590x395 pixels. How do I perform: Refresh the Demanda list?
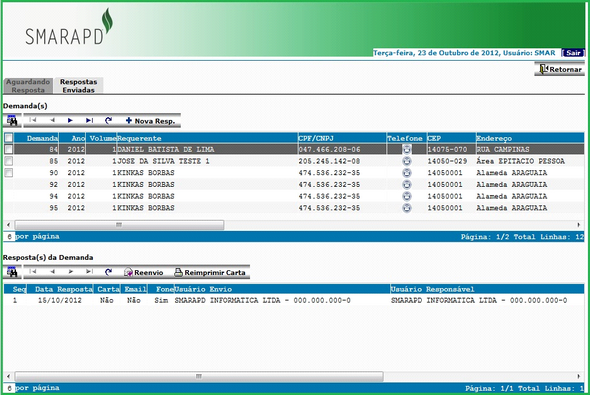tap(108, 120)
